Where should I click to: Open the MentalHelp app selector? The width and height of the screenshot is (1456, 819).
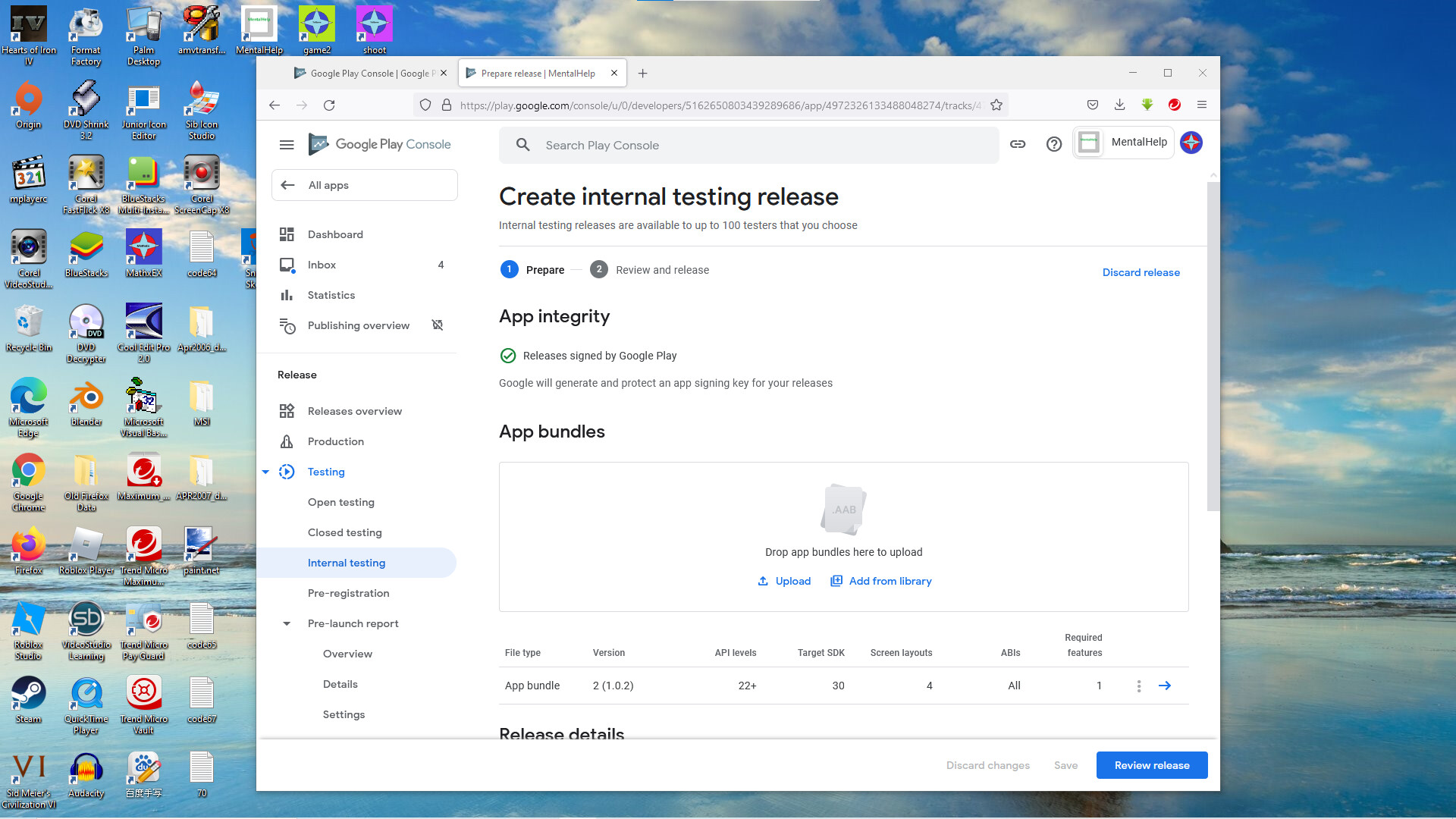coord(1124,143)
